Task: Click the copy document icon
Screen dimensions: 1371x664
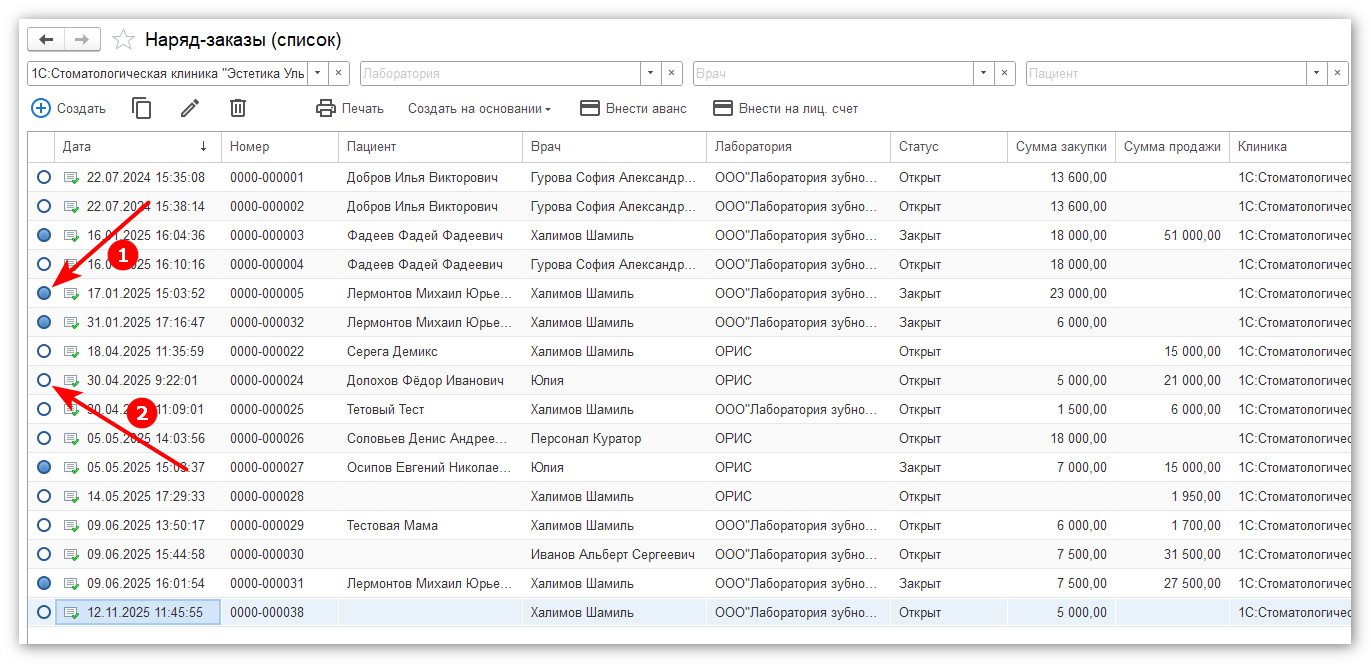Action: click(x=142, y=108)
